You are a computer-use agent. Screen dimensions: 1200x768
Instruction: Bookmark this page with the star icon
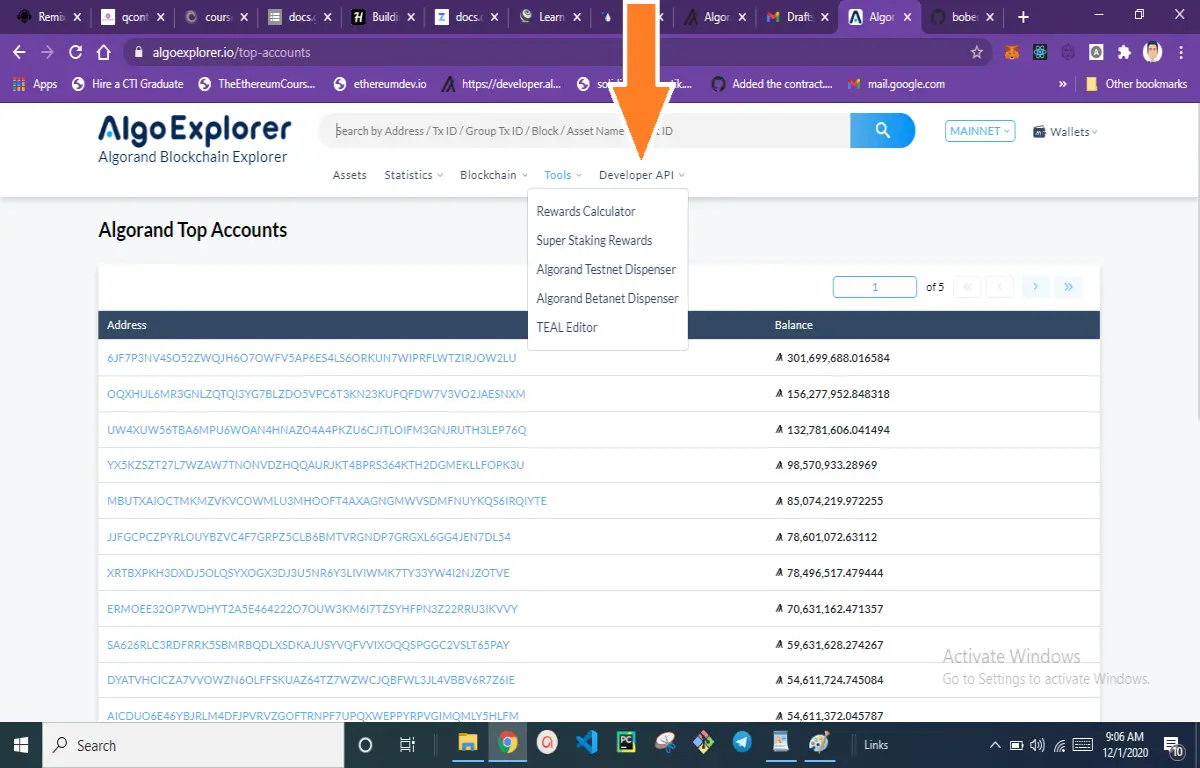[x=977, y=52]
